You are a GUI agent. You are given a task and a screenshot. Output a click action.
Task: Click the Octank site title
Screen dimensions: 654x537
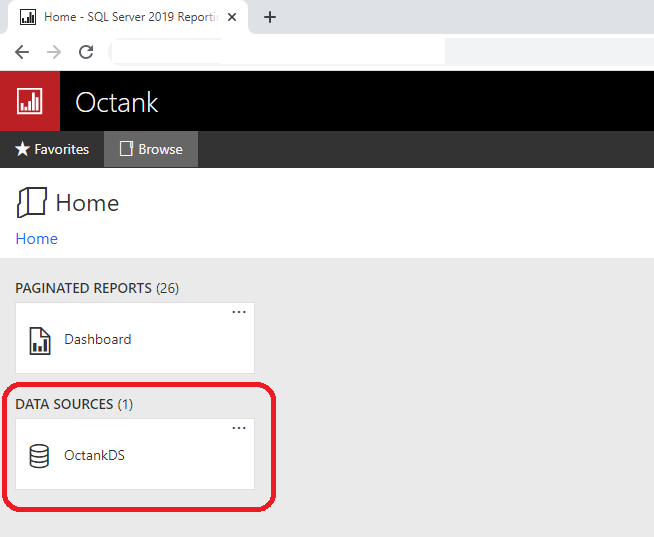pos(117,102)
